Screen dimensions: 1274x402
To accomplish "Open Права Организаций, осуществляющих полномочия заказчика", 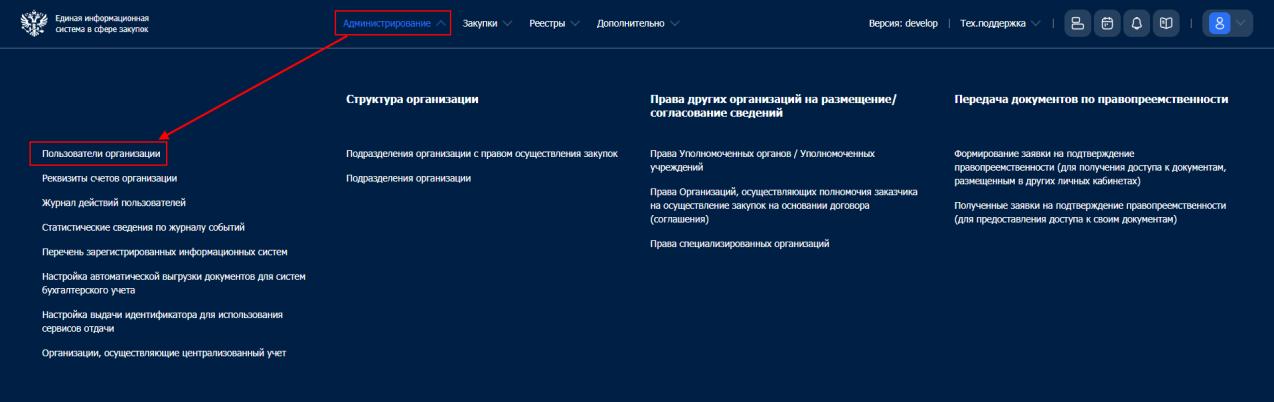I will (784, 204).
